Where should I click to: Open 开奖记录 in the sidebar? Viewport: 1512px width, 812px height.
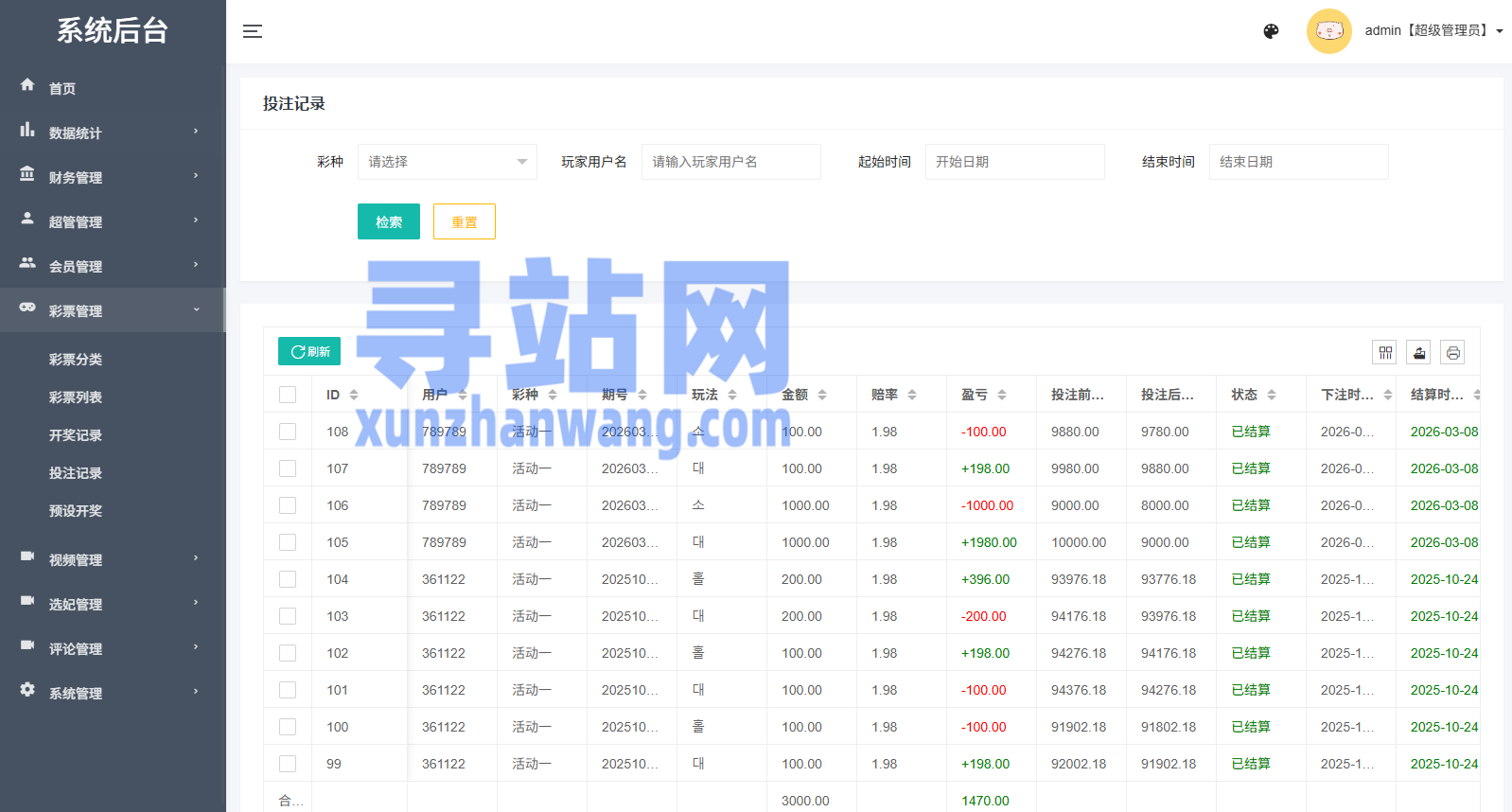[76, 435]
